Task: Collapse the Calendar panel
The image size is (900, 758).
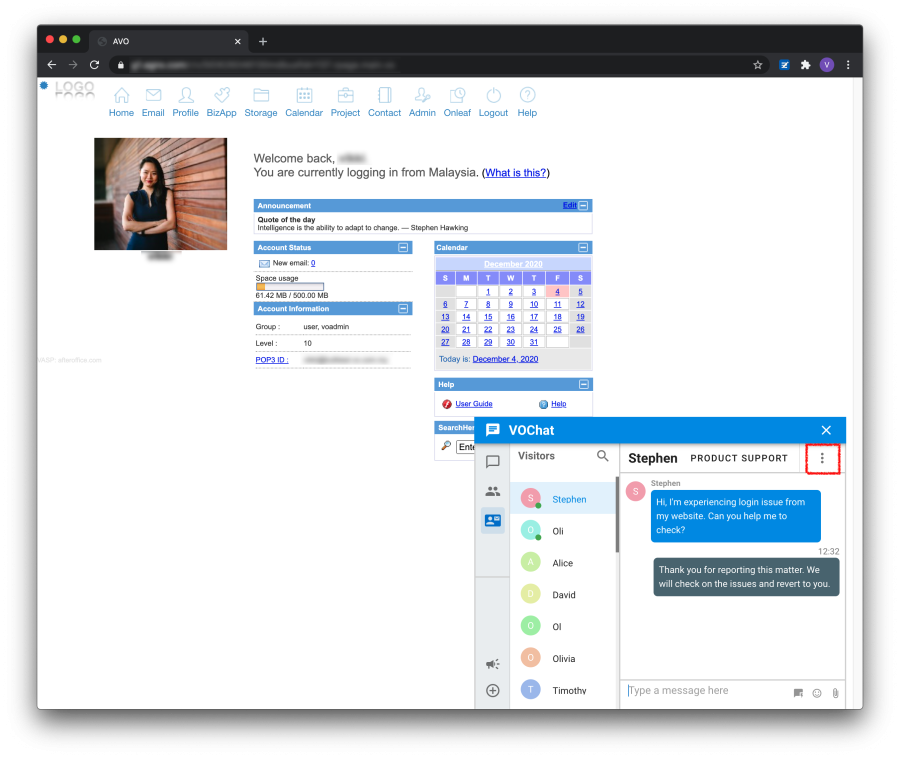Action: coord(584,247)
